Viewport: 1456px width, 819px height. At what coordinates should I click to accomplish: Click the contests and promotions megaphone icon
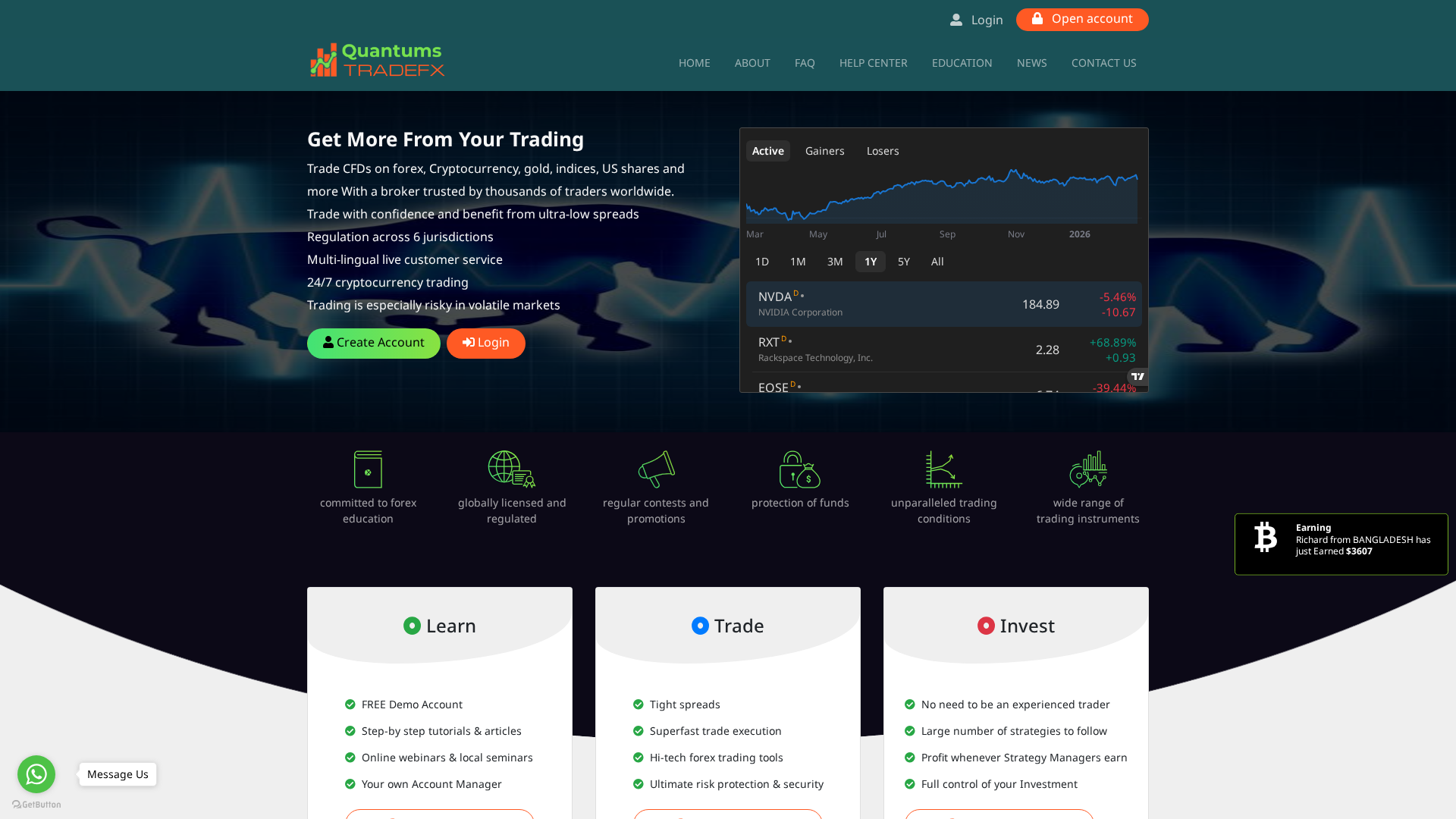[655, 469]
